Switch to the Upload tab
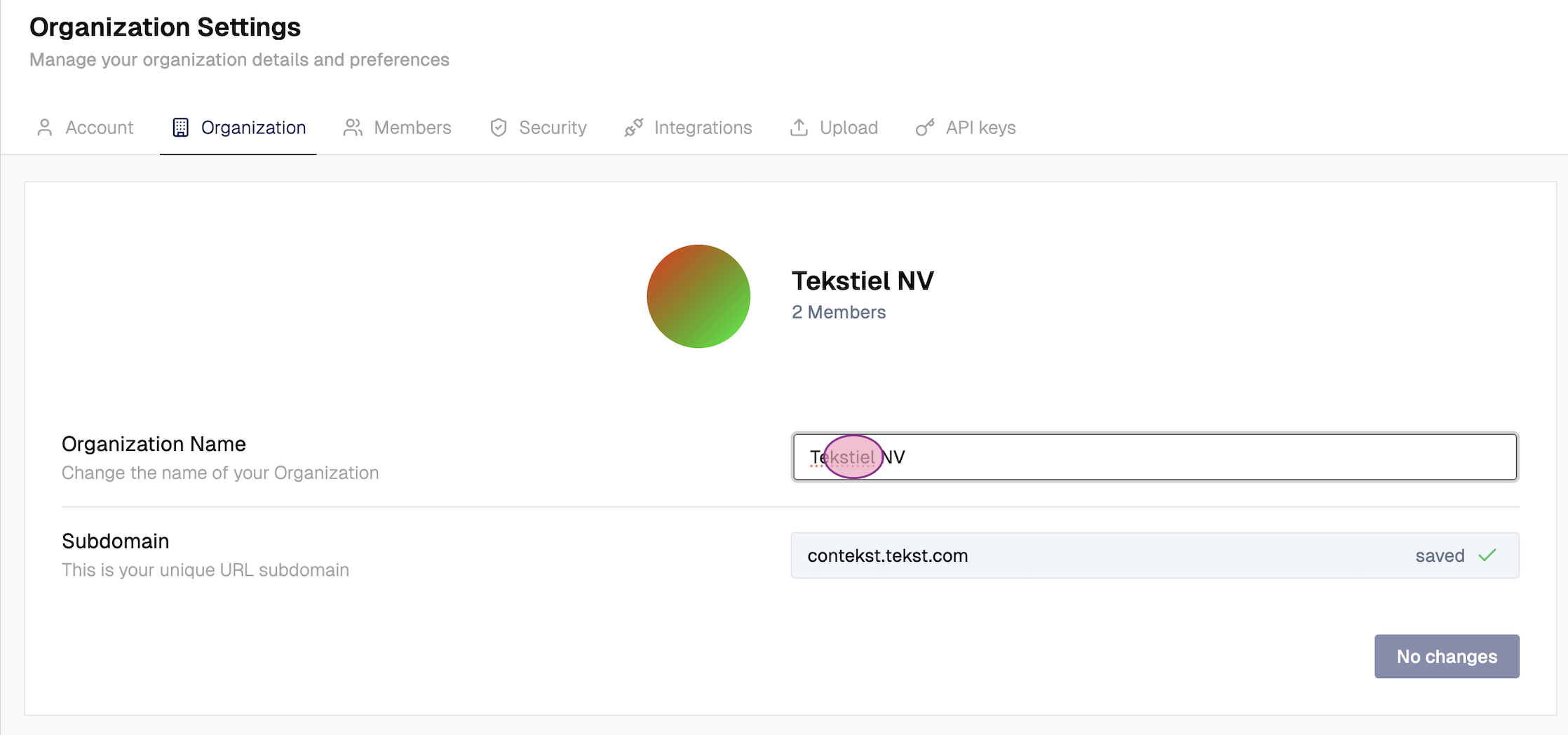Viewport: 1568px width, 735px height. point(834,128)
